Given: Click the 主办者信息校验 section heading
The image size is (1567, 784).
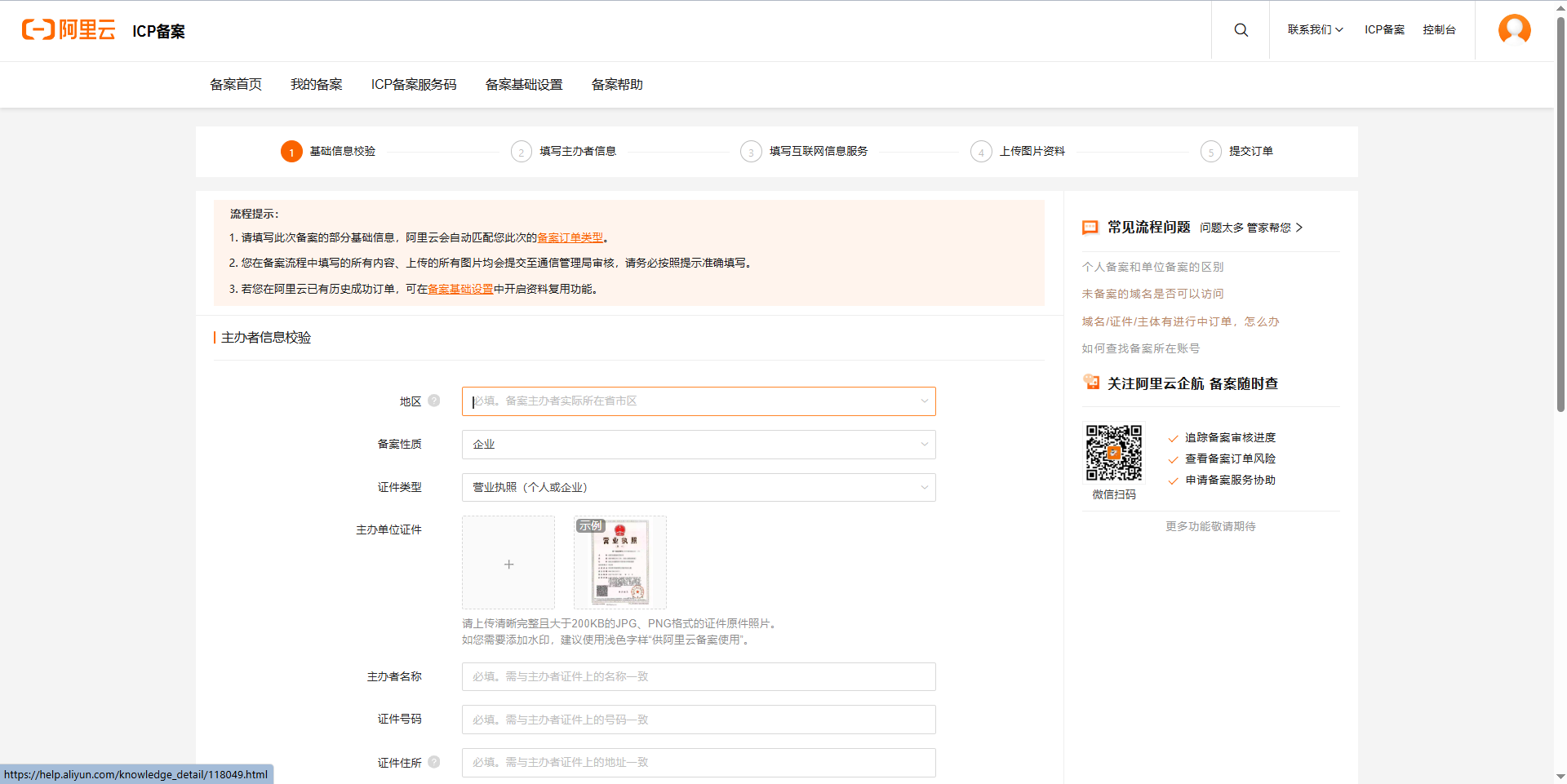Looking at the screenshot, I should click(266, 338).
